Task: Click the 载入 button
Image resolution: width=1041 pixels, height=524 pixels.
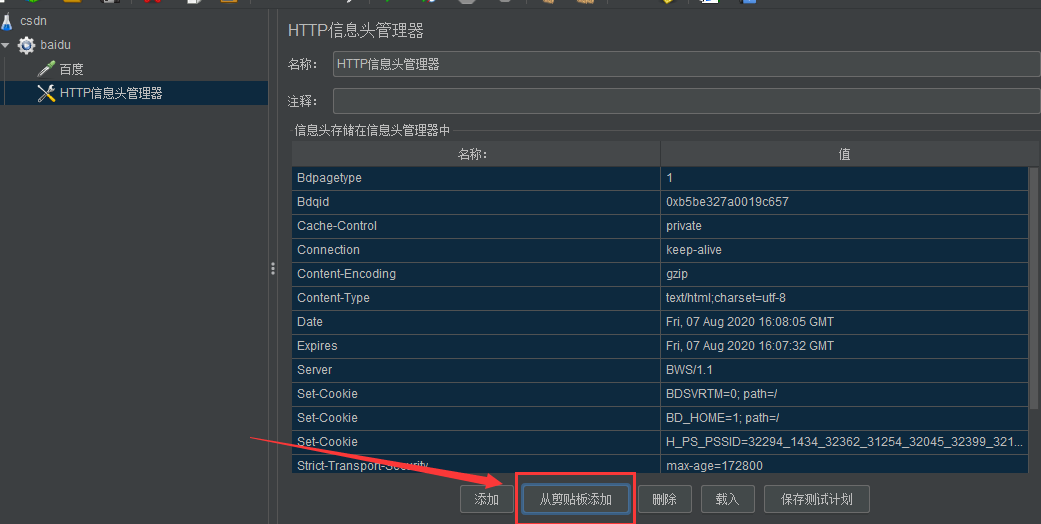Action: click(728, 499)
